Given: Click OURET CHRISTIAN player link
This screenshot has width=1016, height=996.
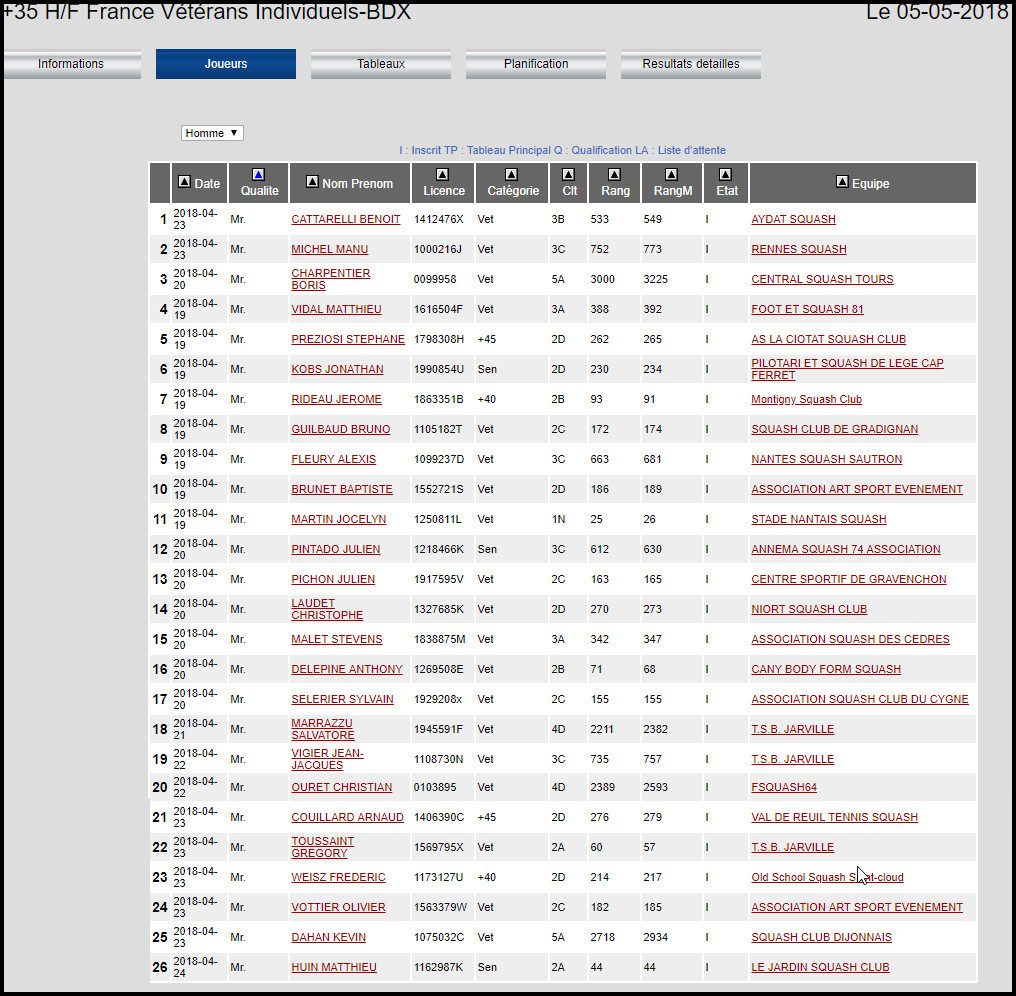Looking at the screenshot, I should tap(341, 787).
